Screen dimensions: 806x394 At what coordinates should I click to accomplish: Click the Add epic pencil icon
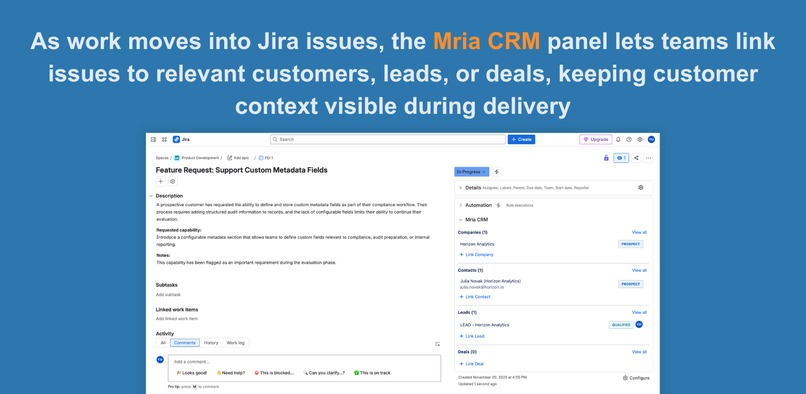(x=229, y=158)
